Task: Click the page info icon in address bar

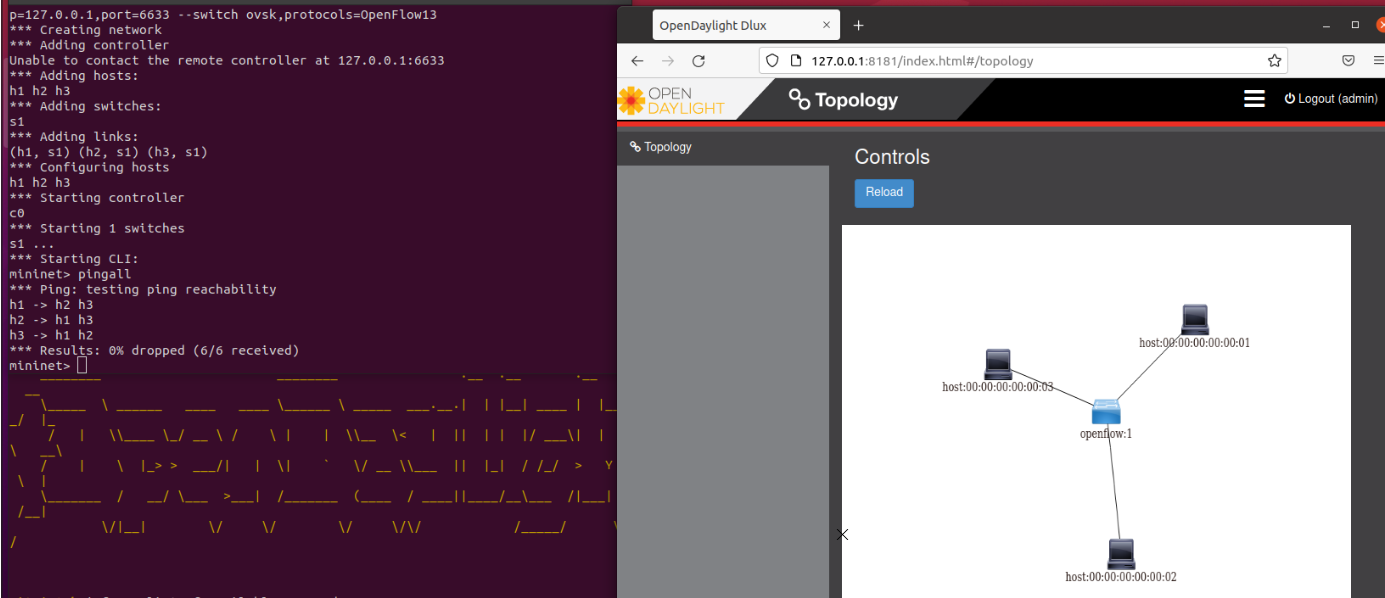Action: [x=795, y=61]
